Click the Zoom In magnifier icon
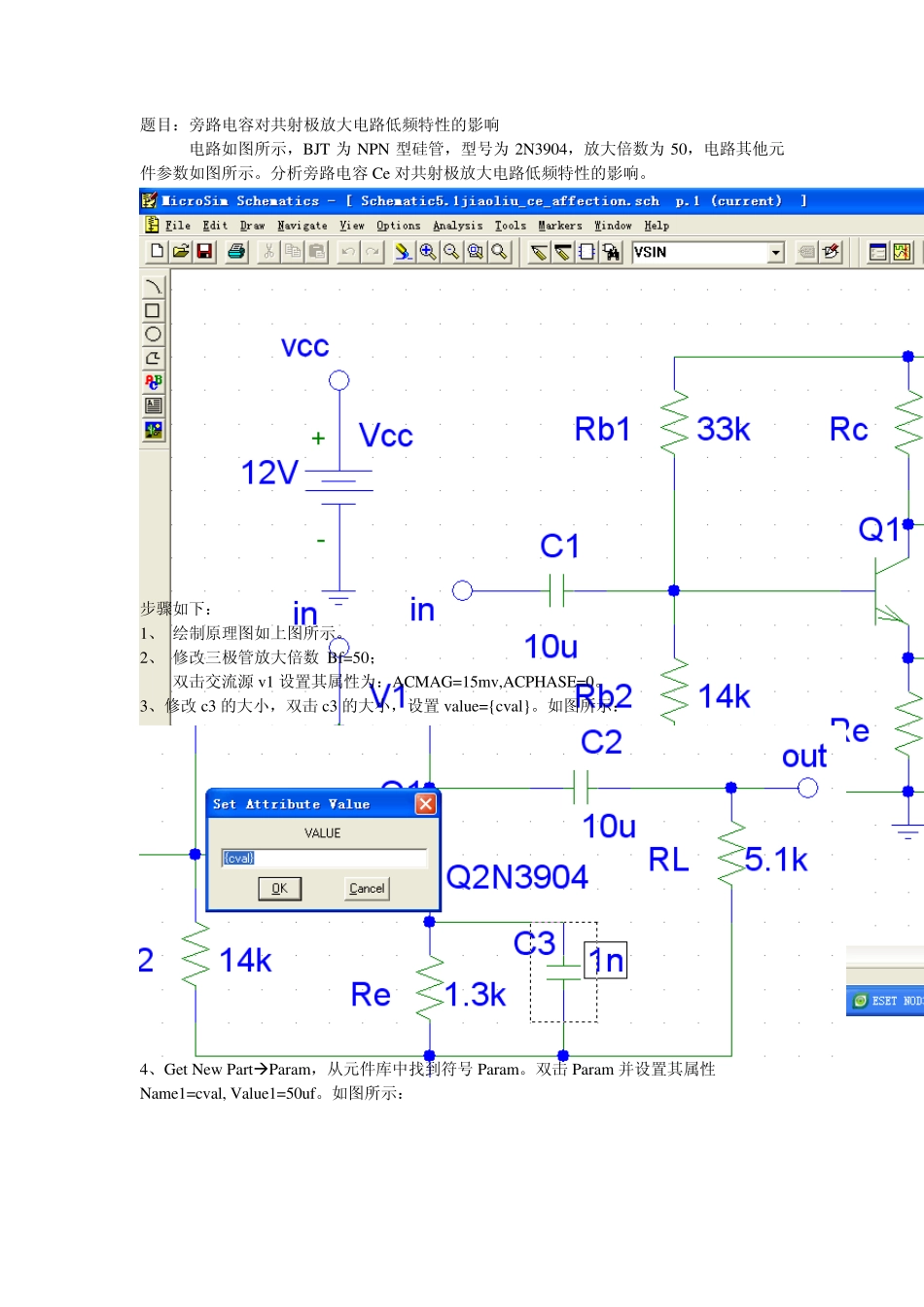 [x=428, y=252]
